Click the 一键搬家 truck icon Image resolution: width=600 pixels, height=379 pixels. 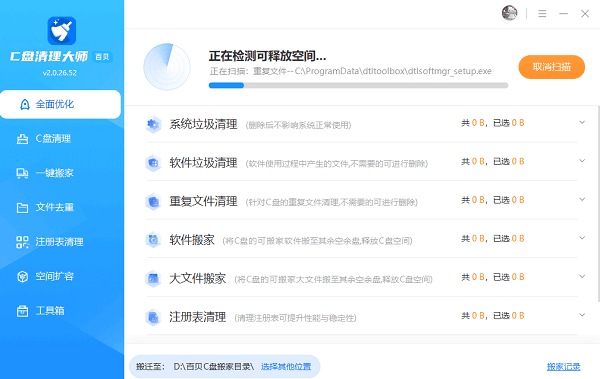(22, 173)
